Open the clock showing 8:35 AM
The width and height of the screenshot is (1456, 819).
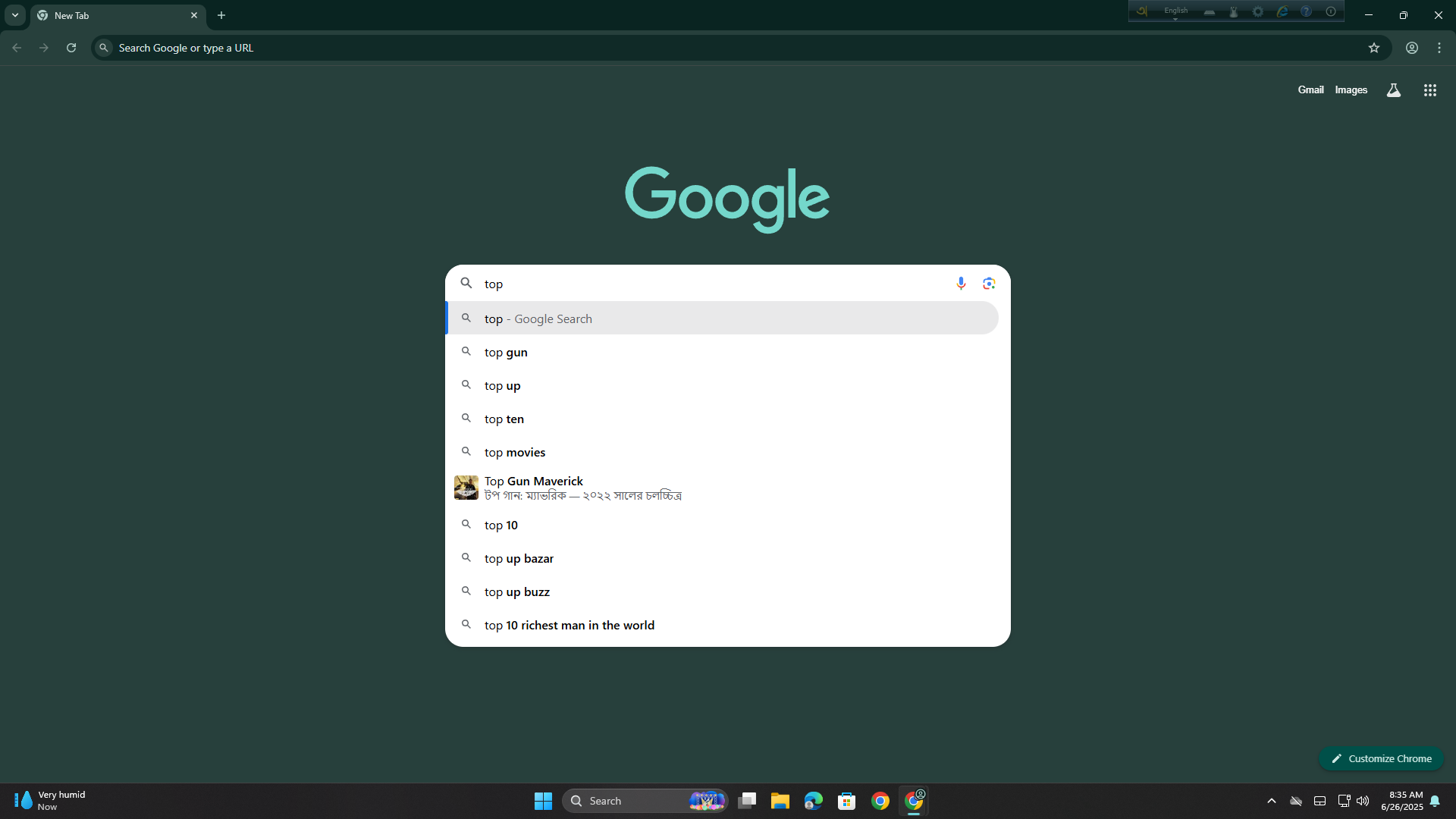pos(1402,801)
